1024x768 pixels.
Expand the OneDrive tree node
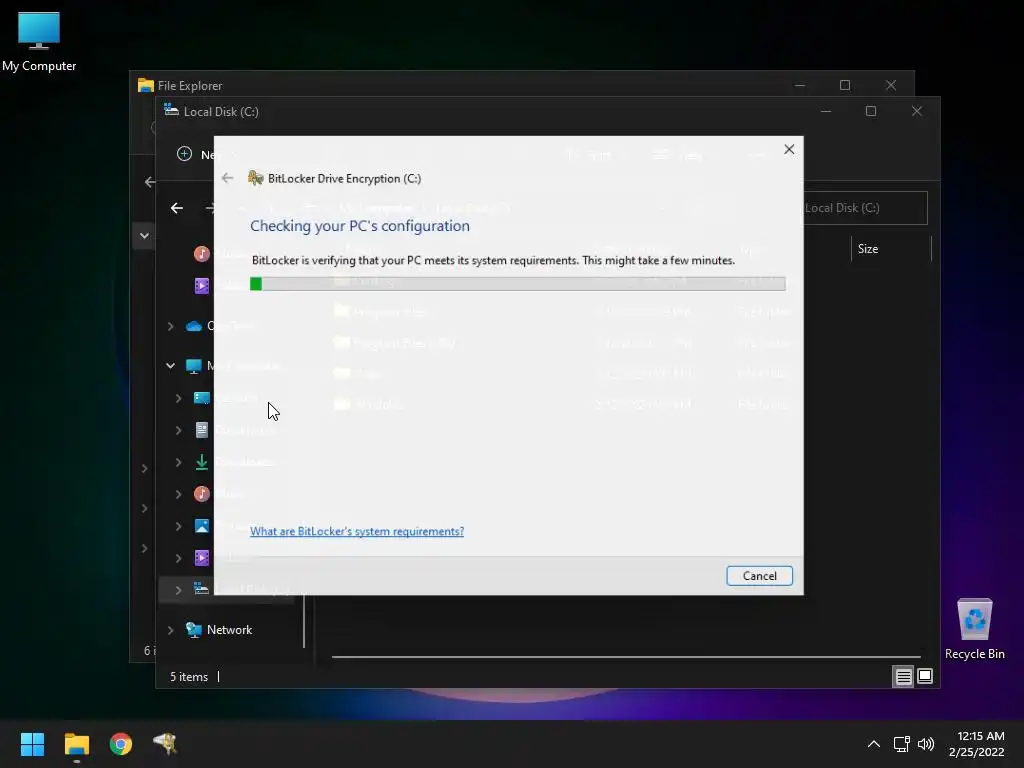[170, 326]
